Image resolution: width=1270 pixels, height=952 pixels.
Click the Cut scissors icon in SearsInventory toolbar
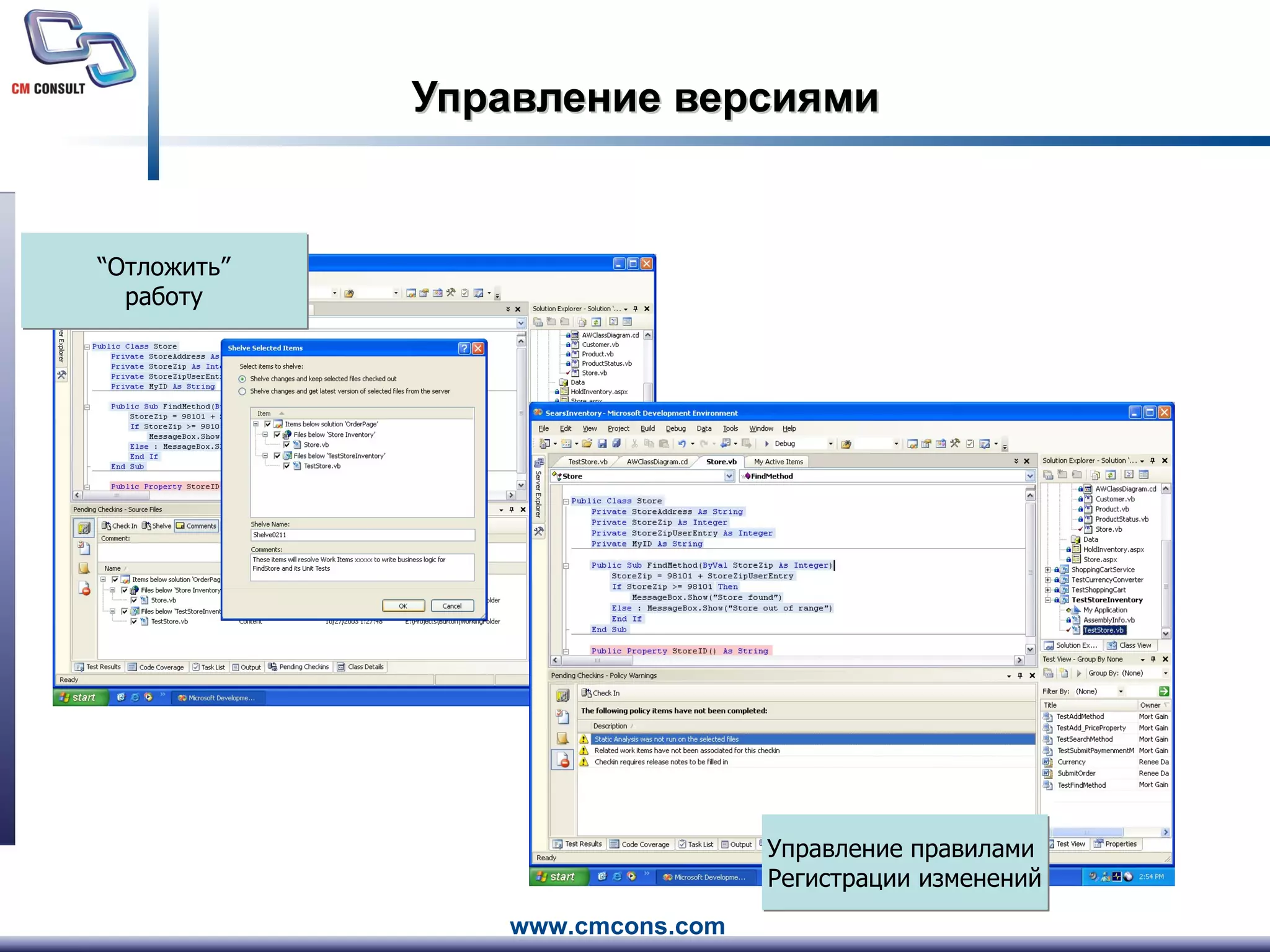pos(634,443)
